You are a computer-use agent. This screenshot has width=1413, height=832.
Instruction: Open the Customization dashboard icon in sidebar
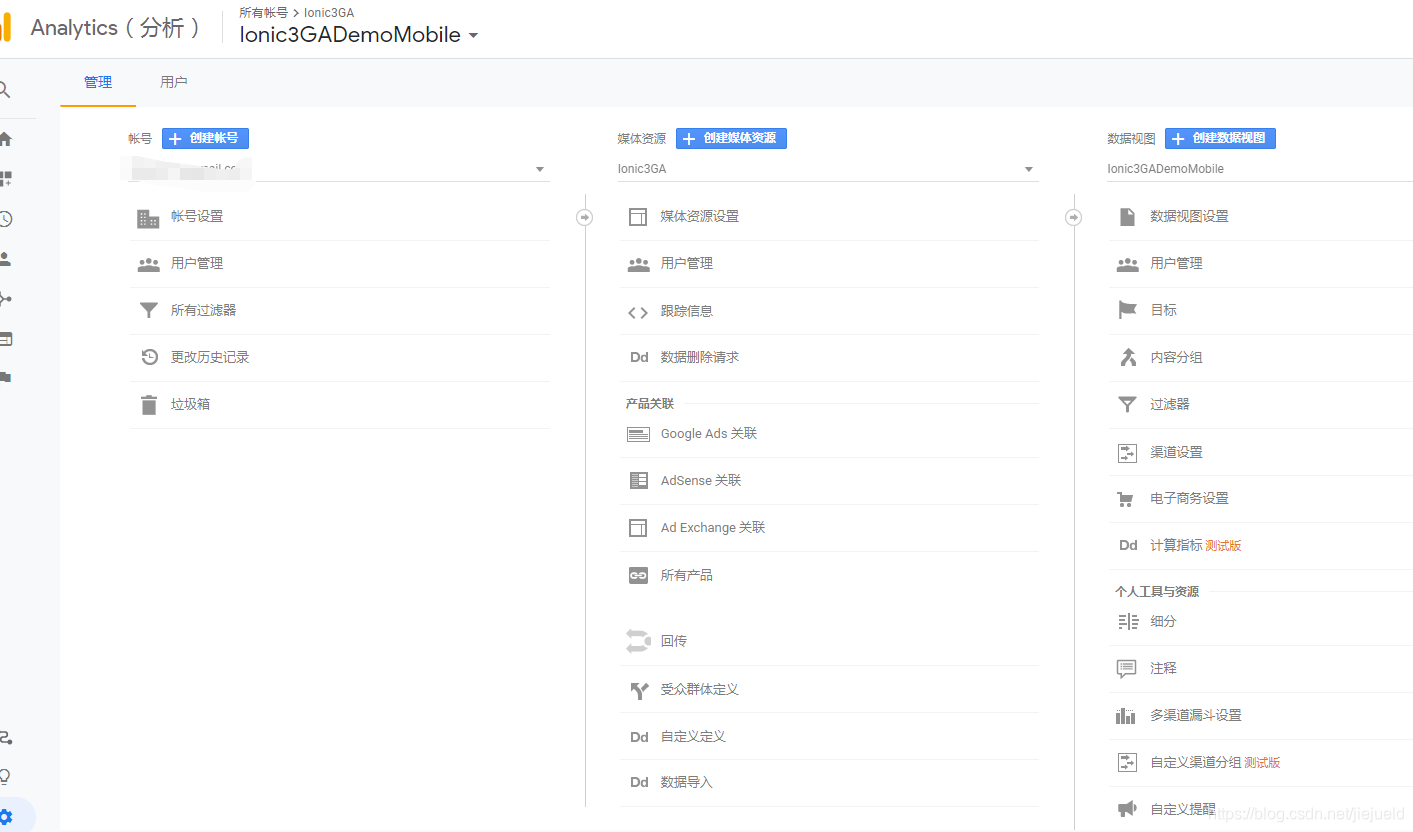coord(5,179)
